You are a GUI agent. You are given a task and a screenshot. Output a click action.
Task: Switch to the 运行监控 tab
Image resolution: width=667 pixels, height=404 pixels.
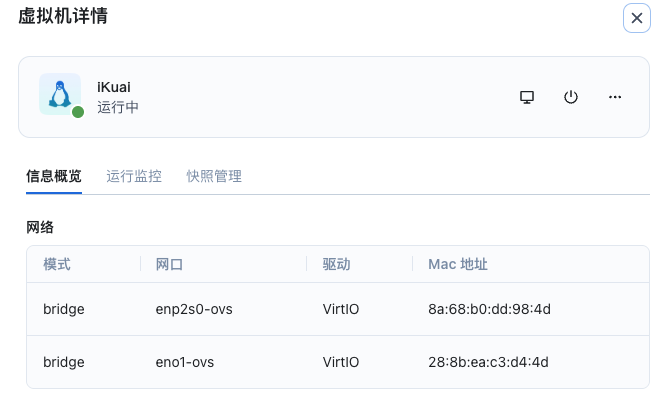point(134,176)
